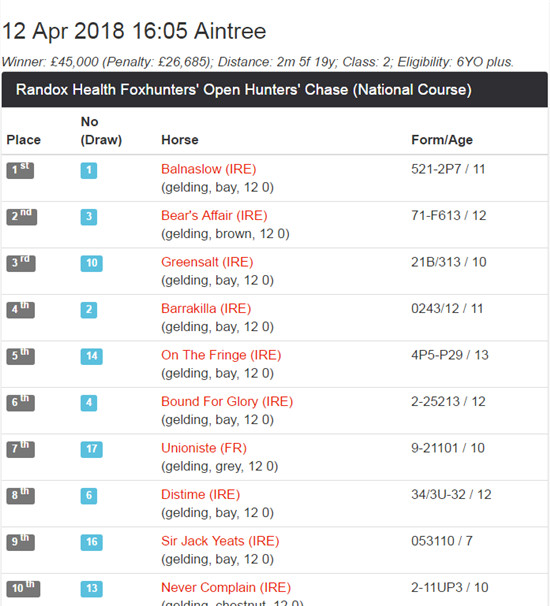Click the 10th place badge
550x606 pixels.
[x=23, y=589]
